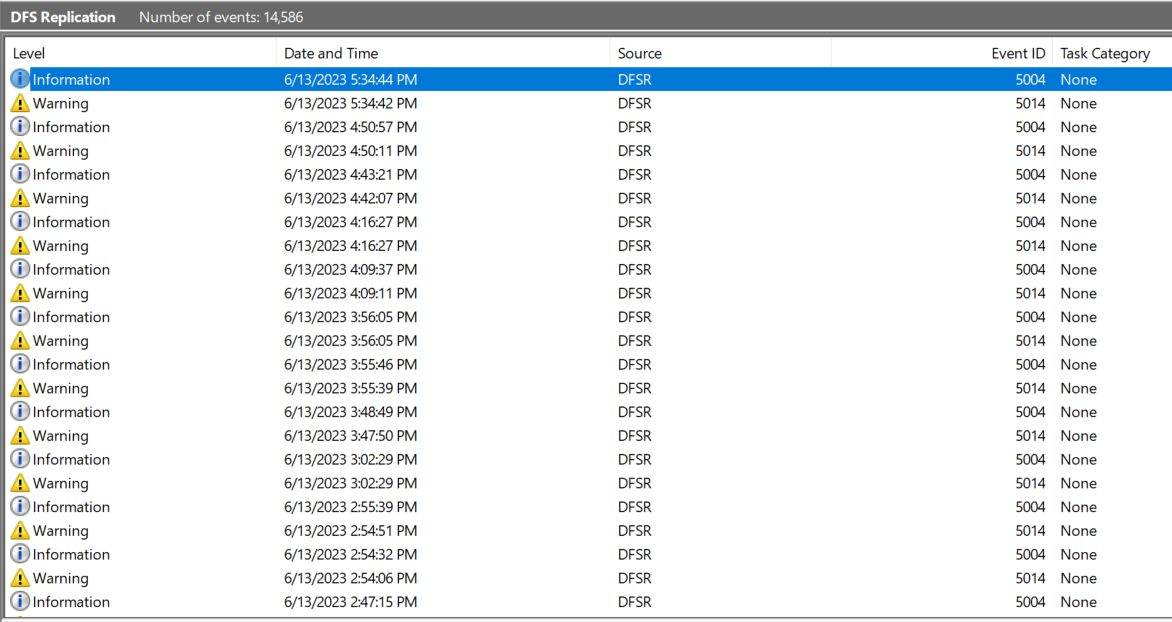
Task: Click Event ID 5004 in 2:47:15 PM row
Action: coord(1030,602)
